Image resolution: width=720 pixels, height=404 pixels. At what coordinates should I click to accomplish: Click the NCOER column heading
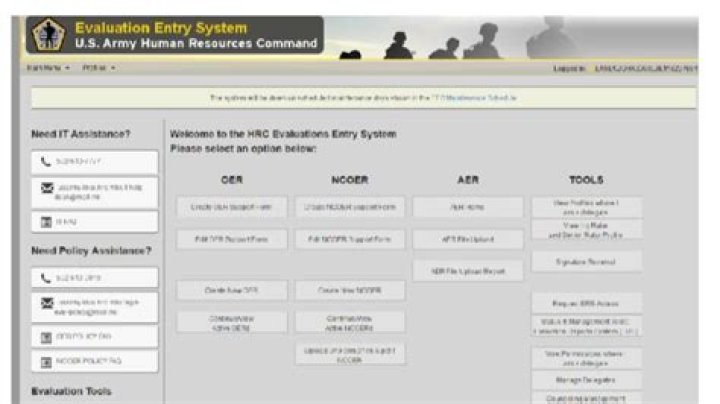tap(350, 180)
